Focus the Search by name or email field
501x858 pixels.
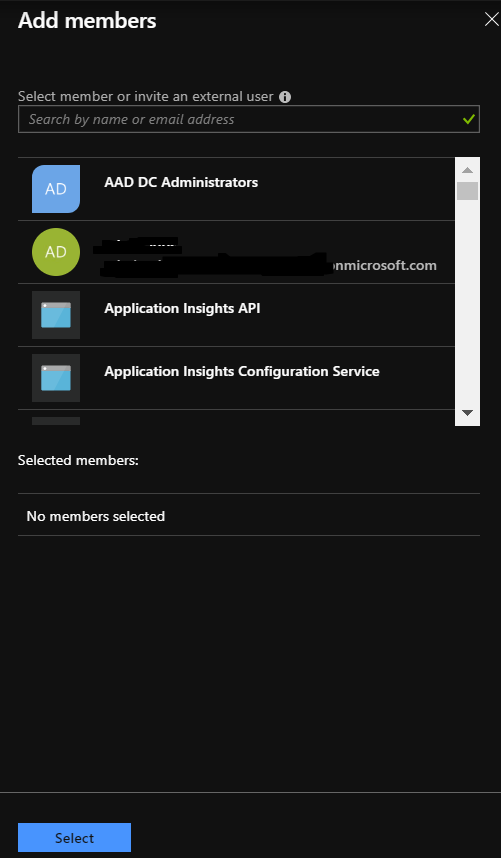point(249,119)
